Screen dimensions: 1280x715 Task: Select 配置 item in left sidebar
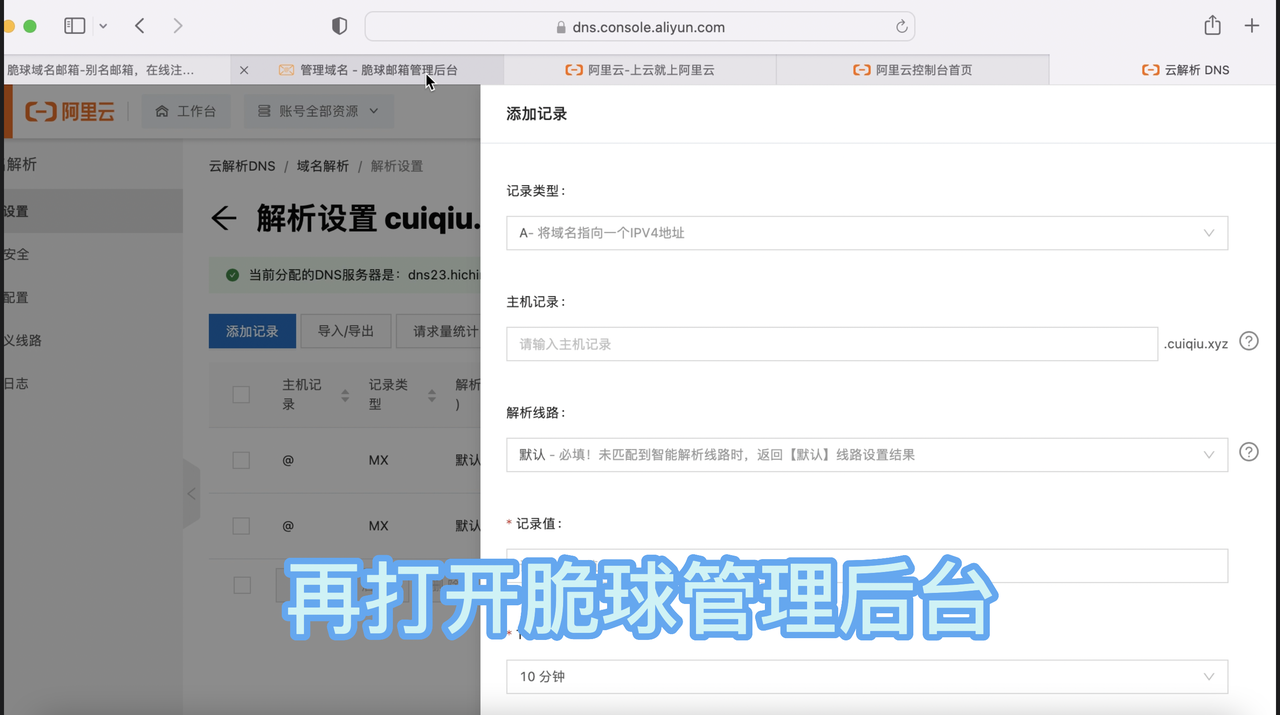coord(92,297)
